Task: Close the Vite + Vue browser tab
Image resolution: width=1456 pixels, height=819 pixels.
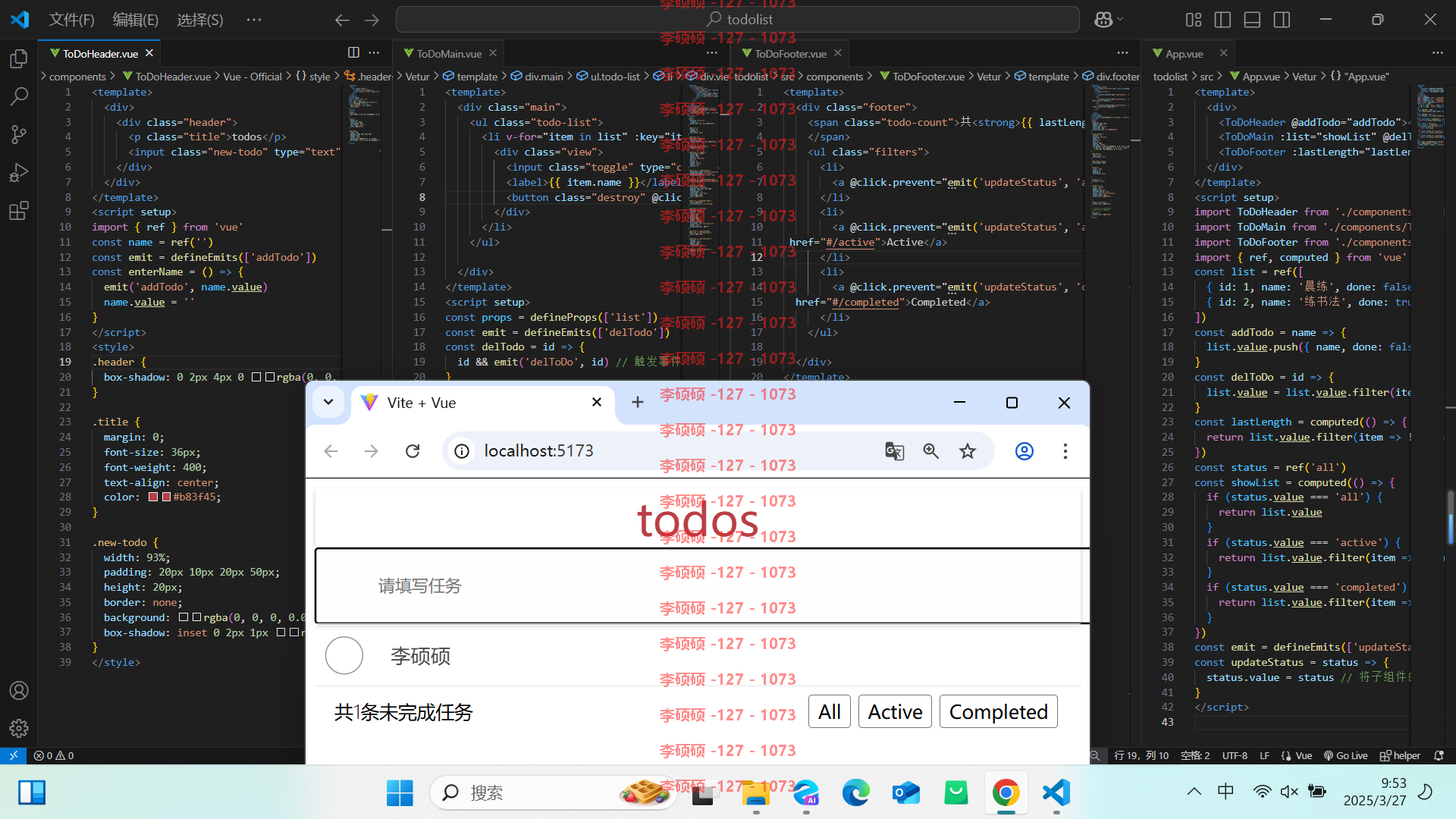Action: point(597,402)
